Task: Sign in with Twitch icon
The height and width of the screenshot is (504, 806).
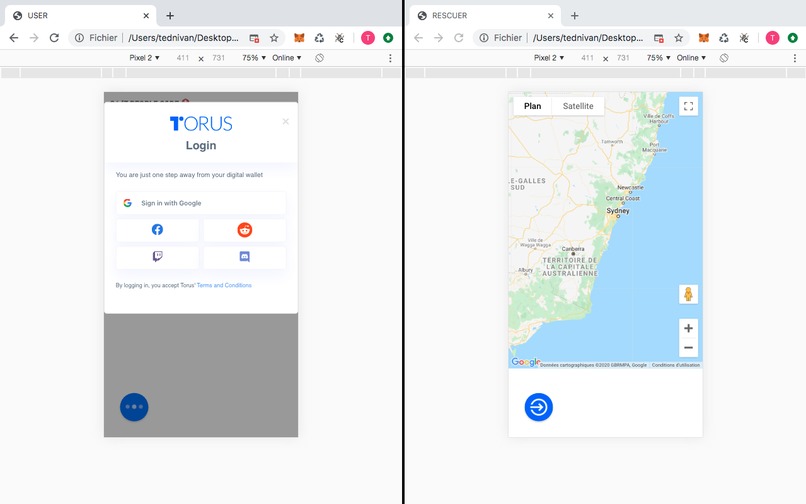Action: (x=157, y=257)
